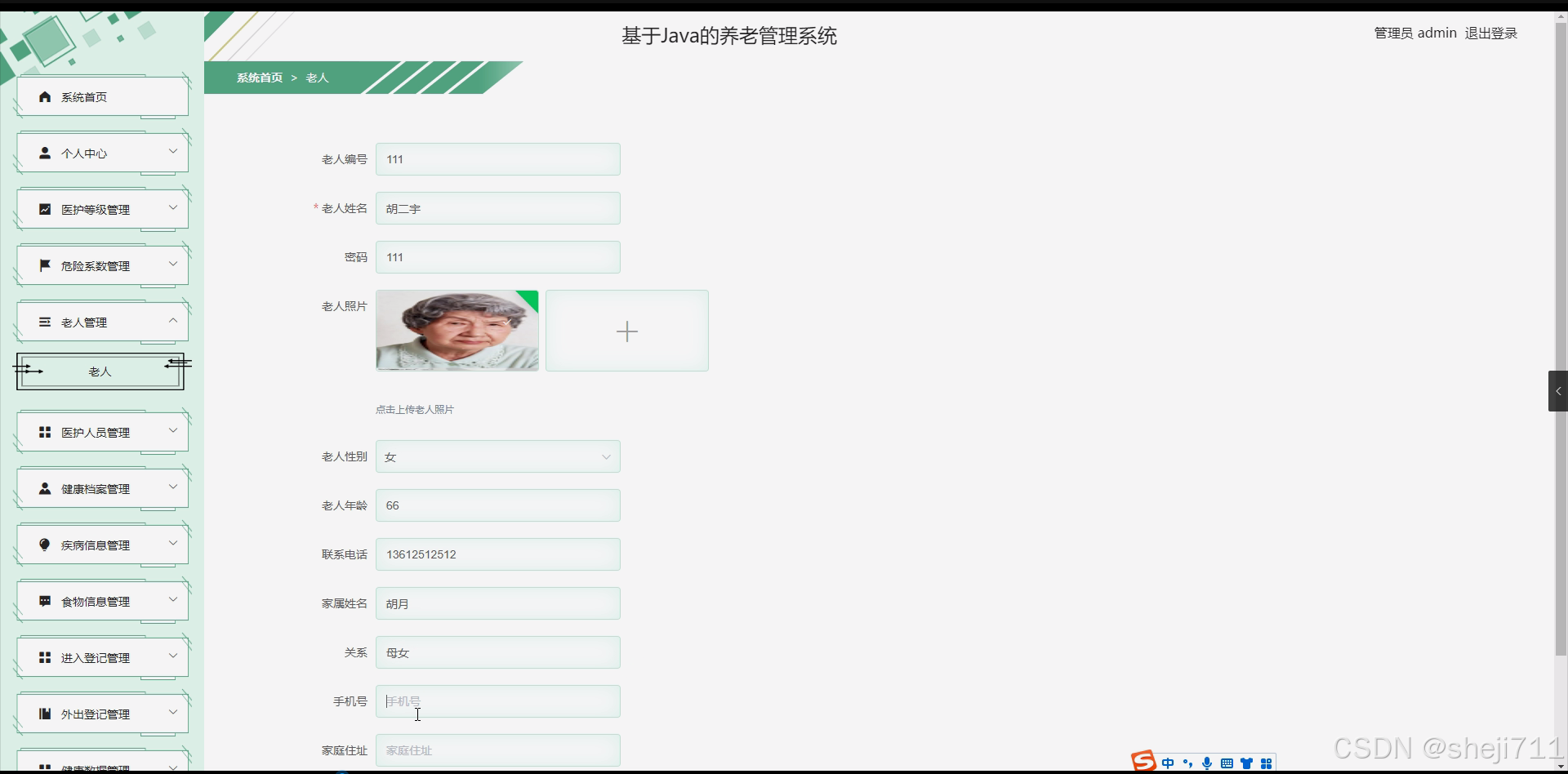Open 系统首页 from the breadcrumb

click(259, 77)
